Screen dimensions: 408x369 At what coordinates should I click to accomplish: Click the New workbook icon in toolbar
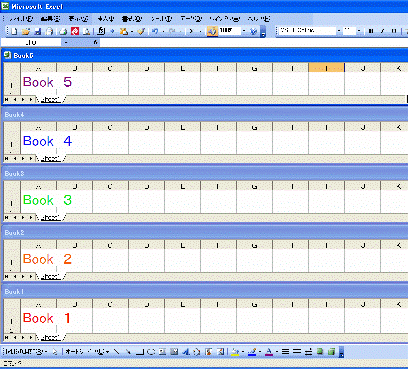[x=14, y=31]
